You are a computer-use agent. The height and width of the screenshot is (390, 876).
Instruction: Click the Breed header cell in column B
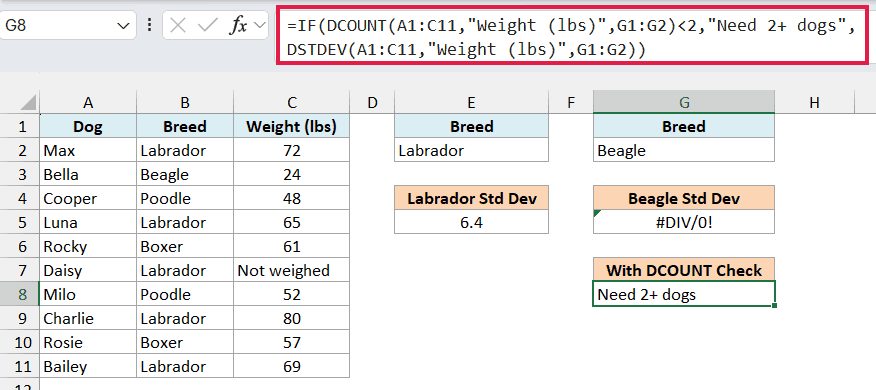tap(185, 126)
